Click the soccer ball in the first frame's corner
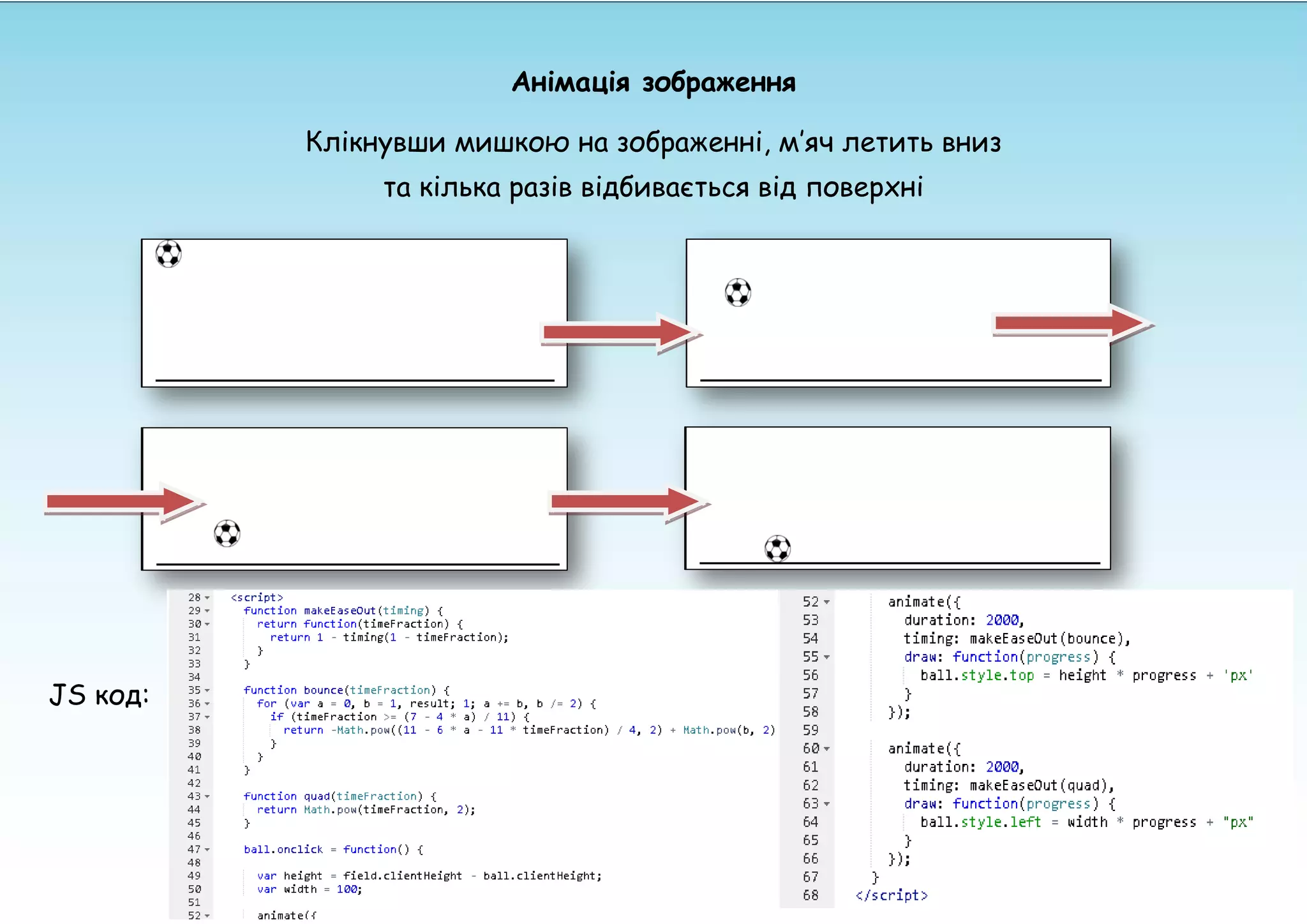The height and width of the screenshot is (924, 1307). tap(168, 254)
